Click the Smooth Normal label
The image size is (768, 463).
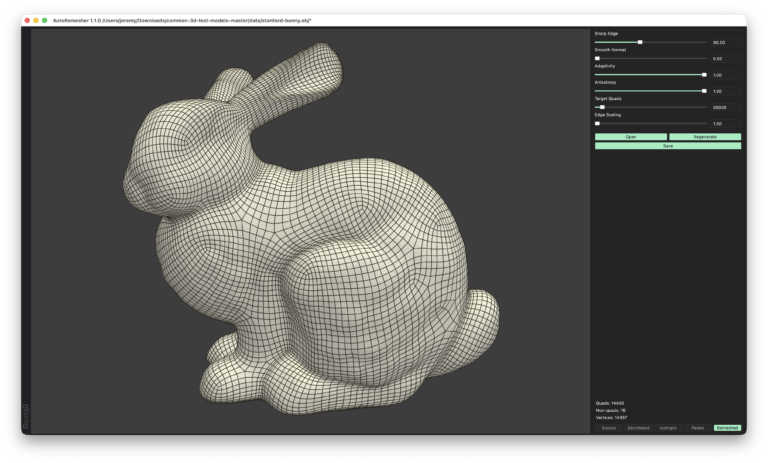click(610, 50)
